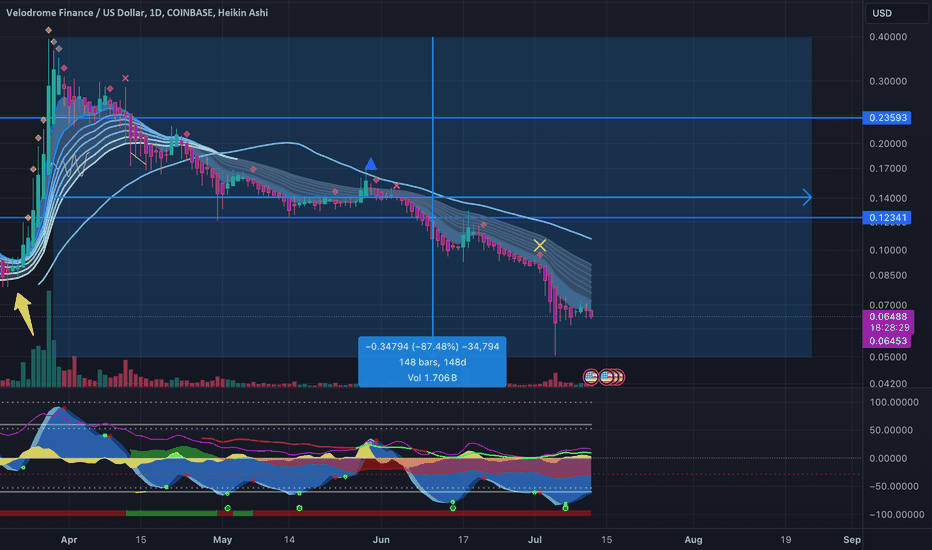Click the −50.00000 indicator scale label

coord(893,486)
